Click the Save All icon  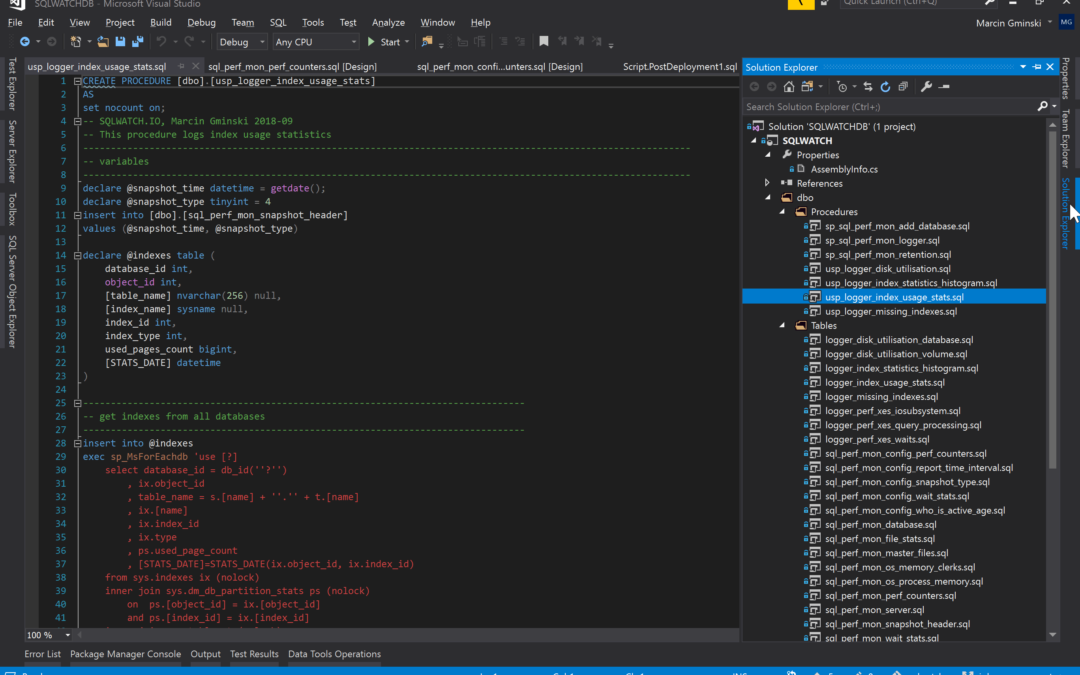137,41
